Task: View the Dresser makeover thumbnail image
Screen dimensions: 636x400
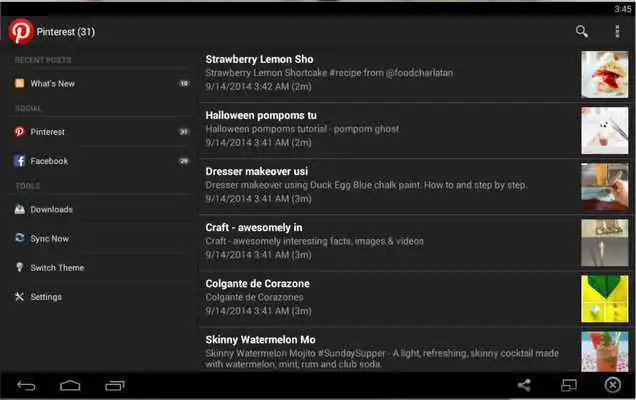Action: [604, 186]
